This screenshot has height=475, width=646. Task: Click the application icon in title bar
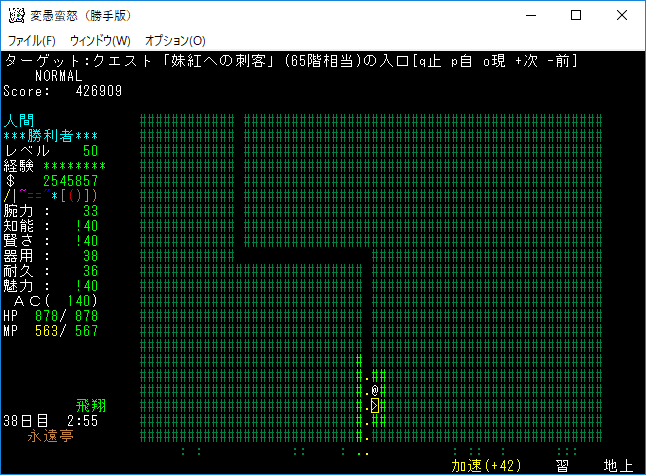17,16
